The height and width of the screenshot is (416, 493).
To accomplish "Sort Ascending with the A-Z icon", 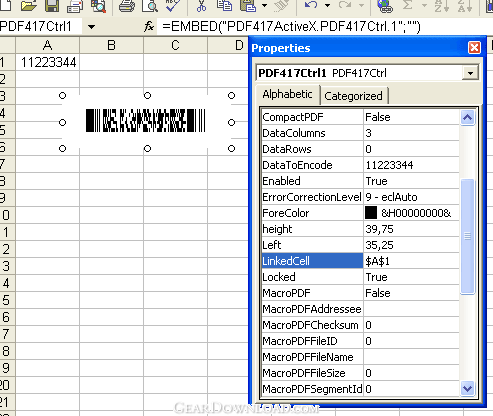I will click(442, 5).
